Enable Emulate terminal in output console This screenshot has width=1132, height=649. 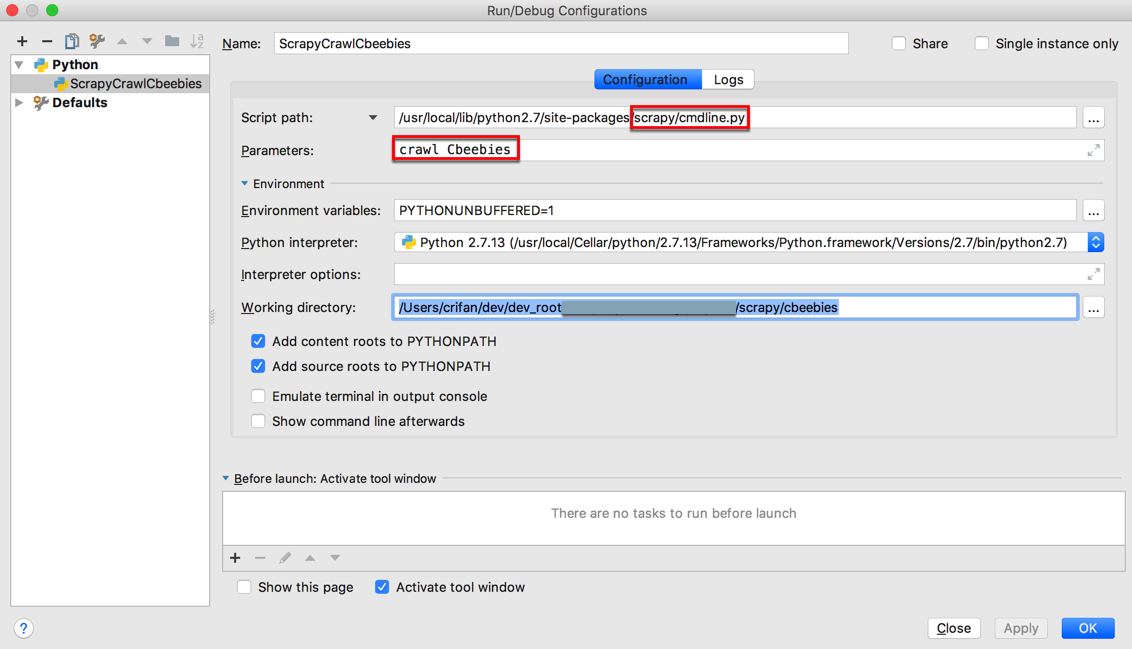(x=258, y=396)
